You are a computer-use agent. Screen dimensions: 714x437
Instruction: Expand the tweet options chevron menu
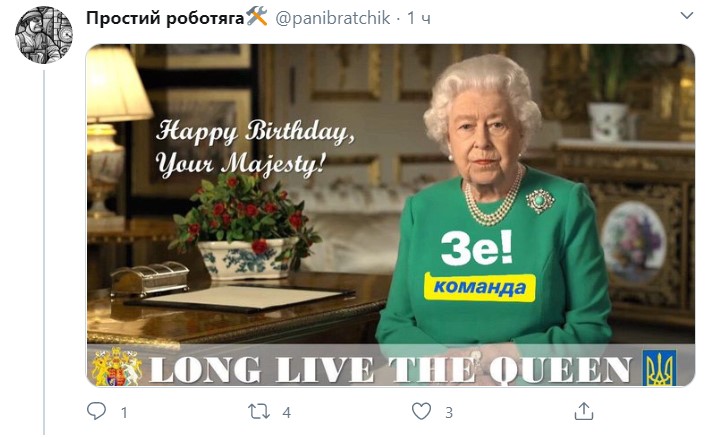pyautogui.click(x=687, y=15)
